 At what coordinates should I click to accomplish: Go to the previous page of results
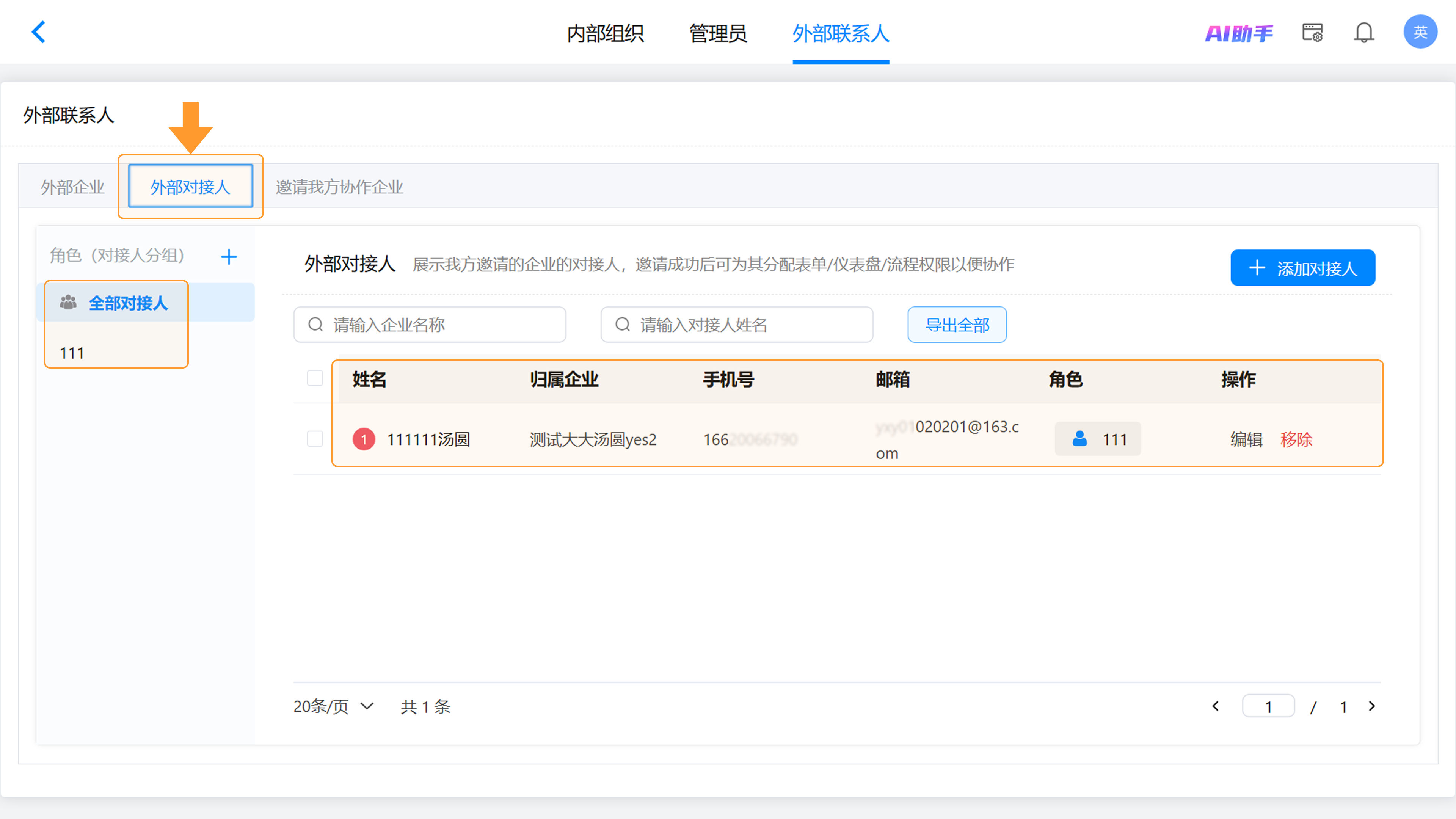[1216, 706]
